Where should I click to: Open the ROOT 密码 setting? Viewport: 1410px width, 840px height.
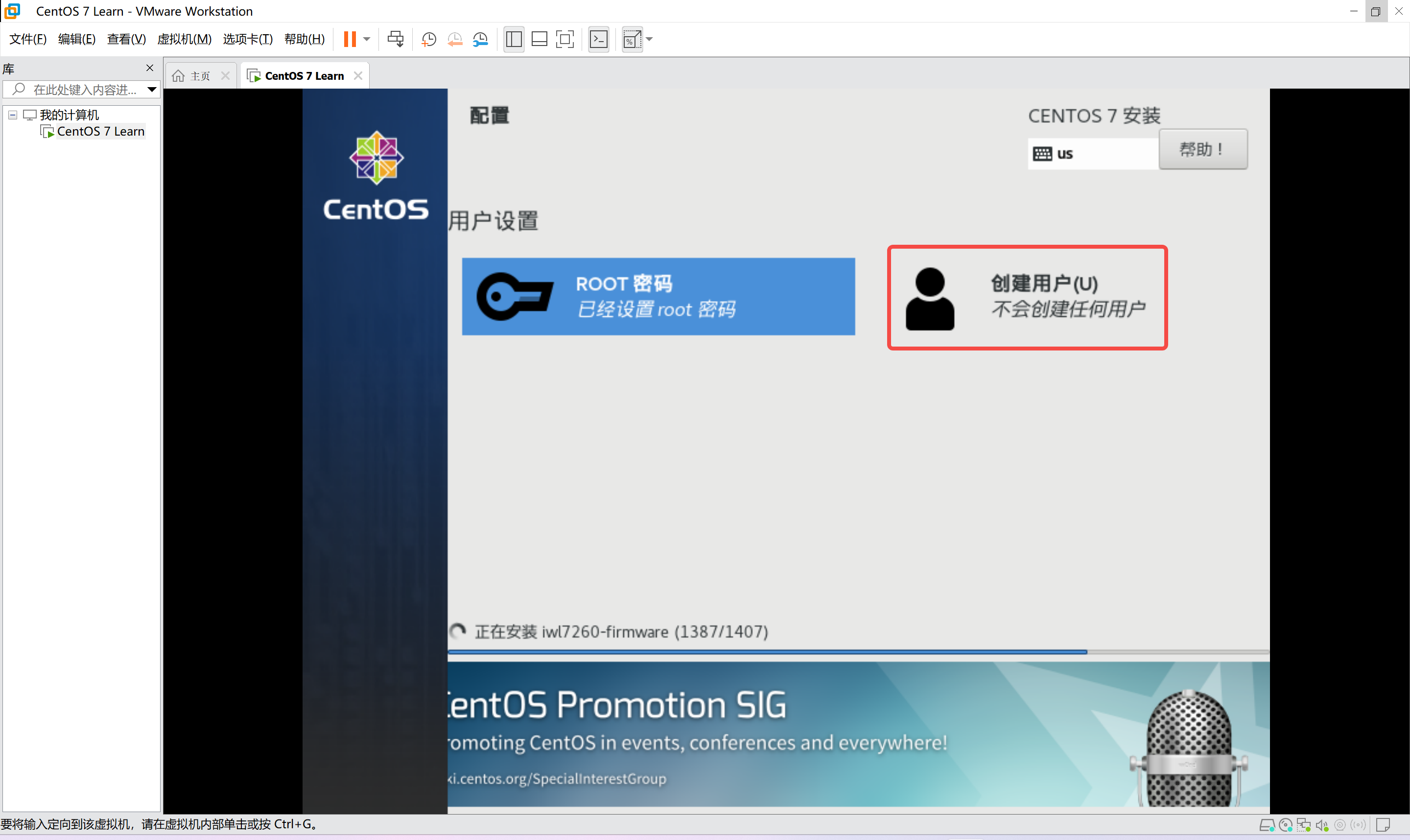click(658, 297)
